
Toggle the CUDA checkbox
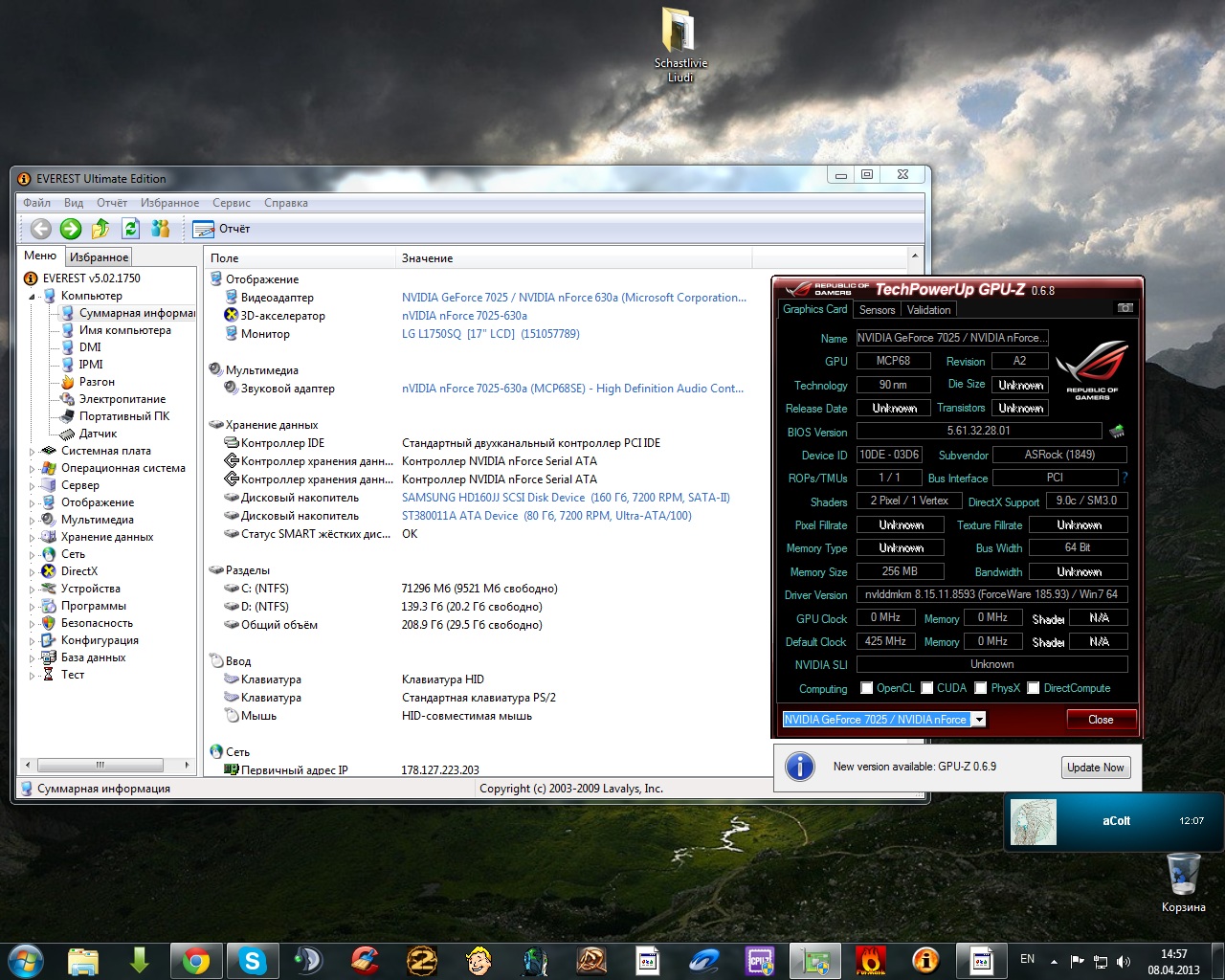click(x=926, y=688)
